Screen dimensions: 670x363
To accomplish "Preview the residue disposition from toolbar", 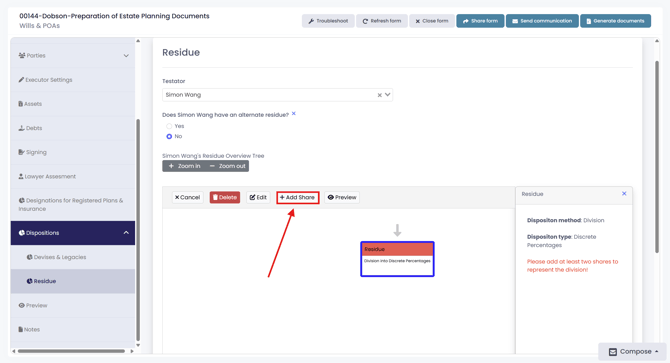I will [342, 197].
